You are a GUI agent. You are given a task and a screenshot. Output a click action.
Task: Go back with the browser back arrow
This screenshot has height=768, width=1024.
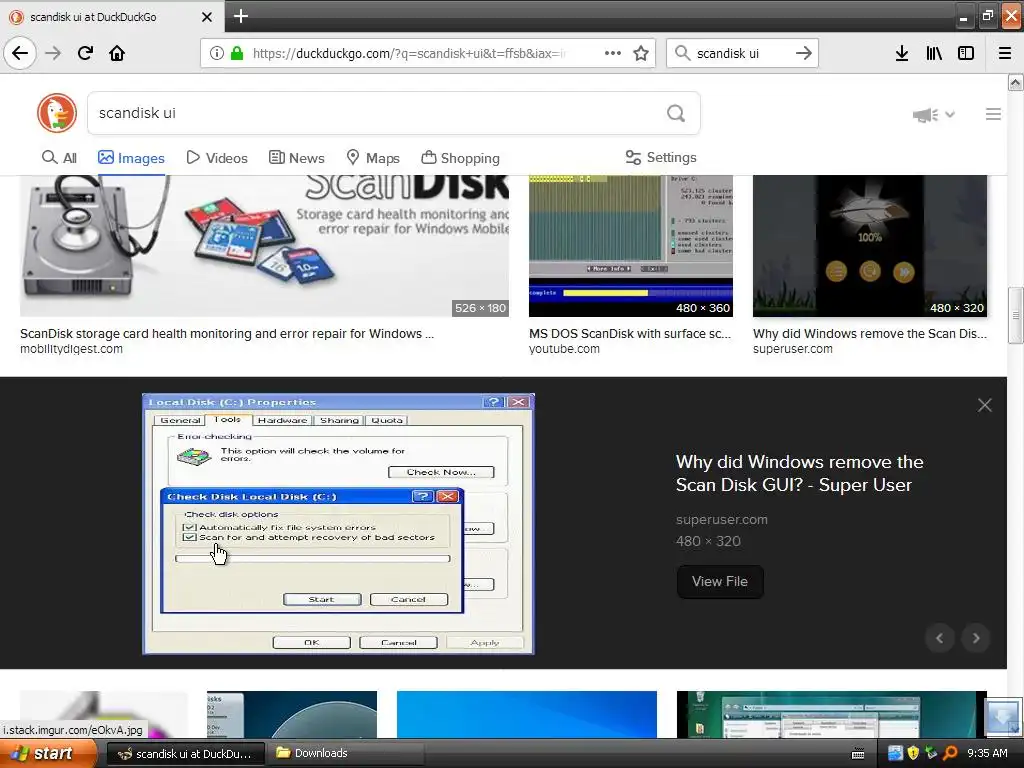click(20, 53)
